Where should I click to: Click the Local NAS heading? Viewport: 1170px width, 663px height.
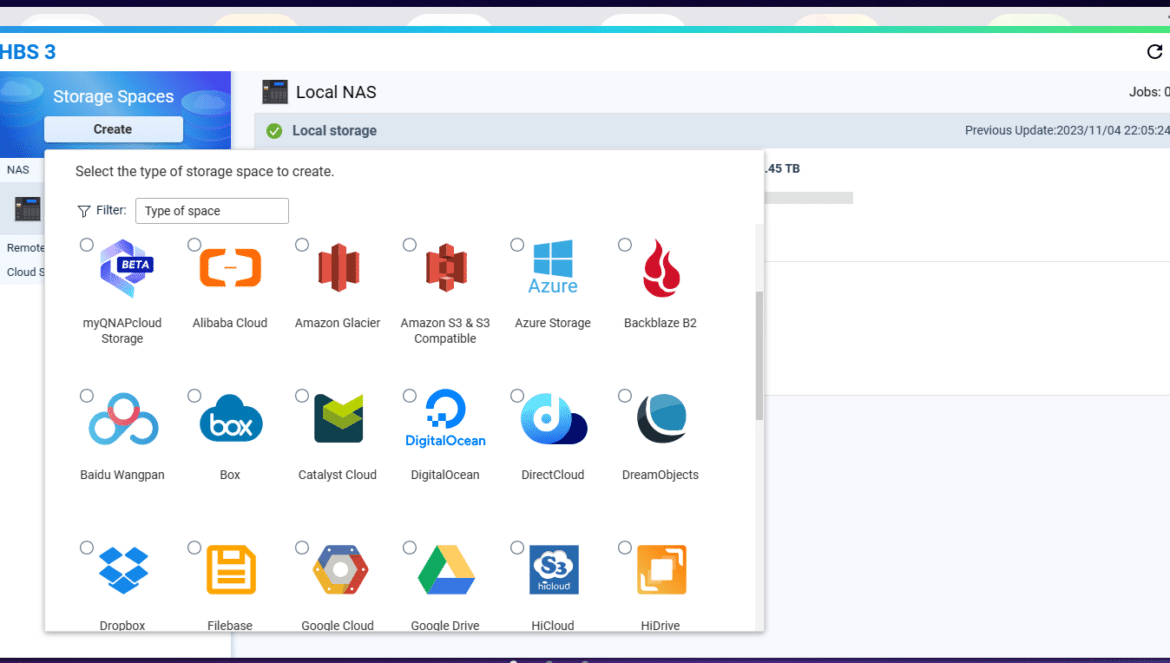click(x=336, y=92)
